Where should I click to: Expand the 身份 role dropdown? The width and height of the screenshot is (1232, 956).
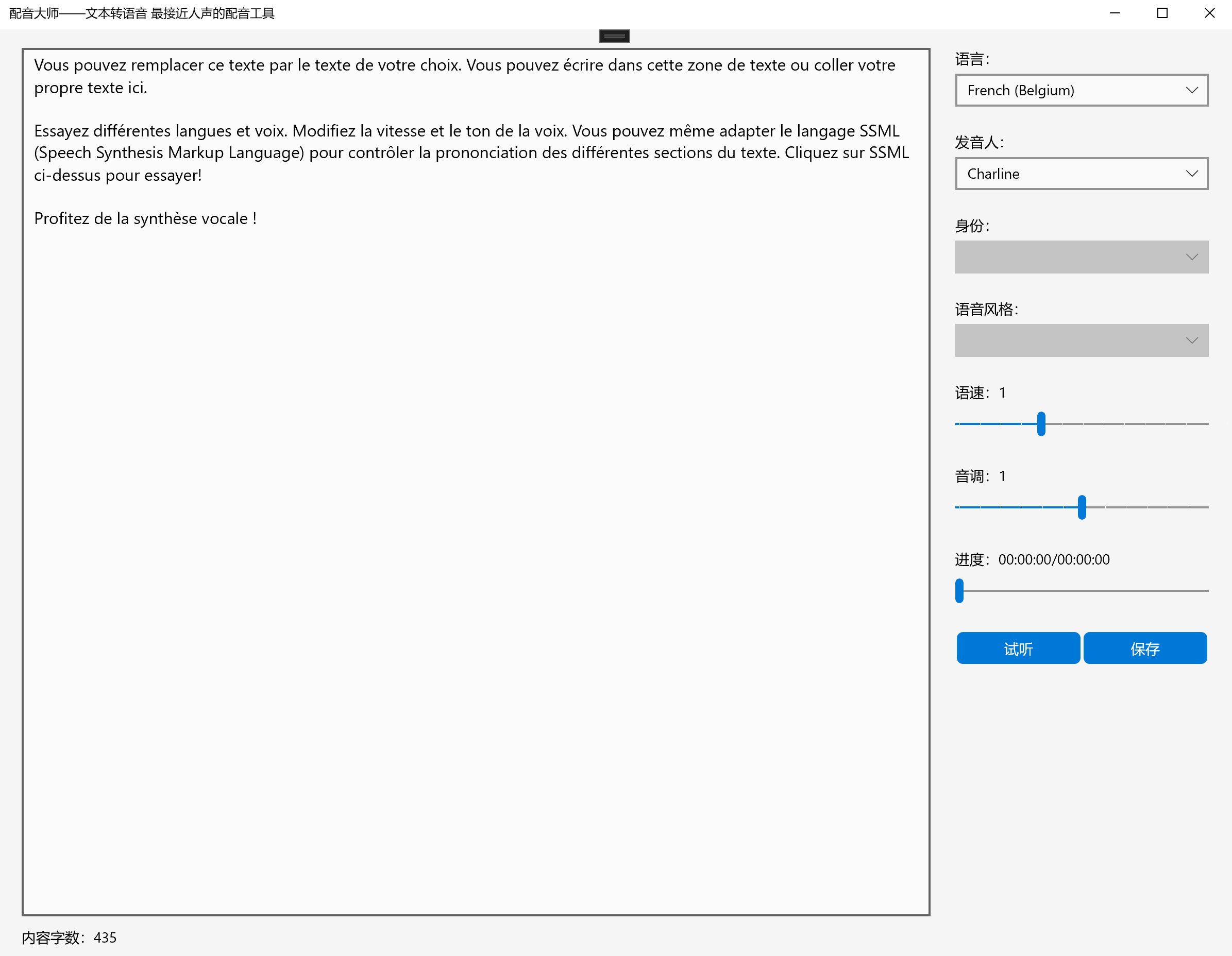pyautogui.click(x=1081, y=257)
